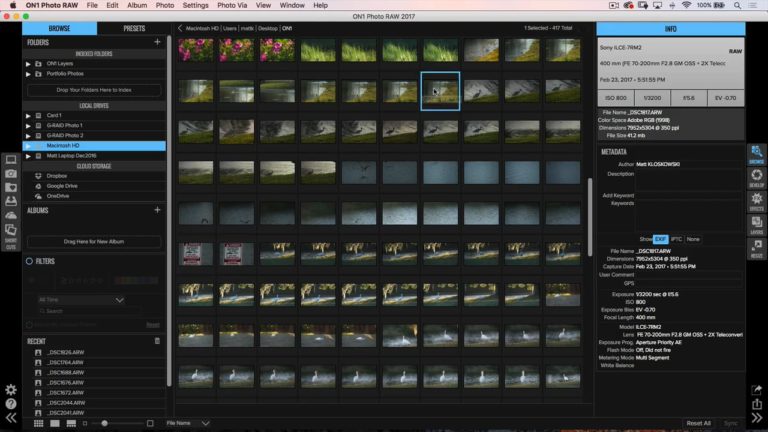Image resolution: width=768 pixels, height=432 pixels.
Task: Switch to grid view
Action: (38, 423)
